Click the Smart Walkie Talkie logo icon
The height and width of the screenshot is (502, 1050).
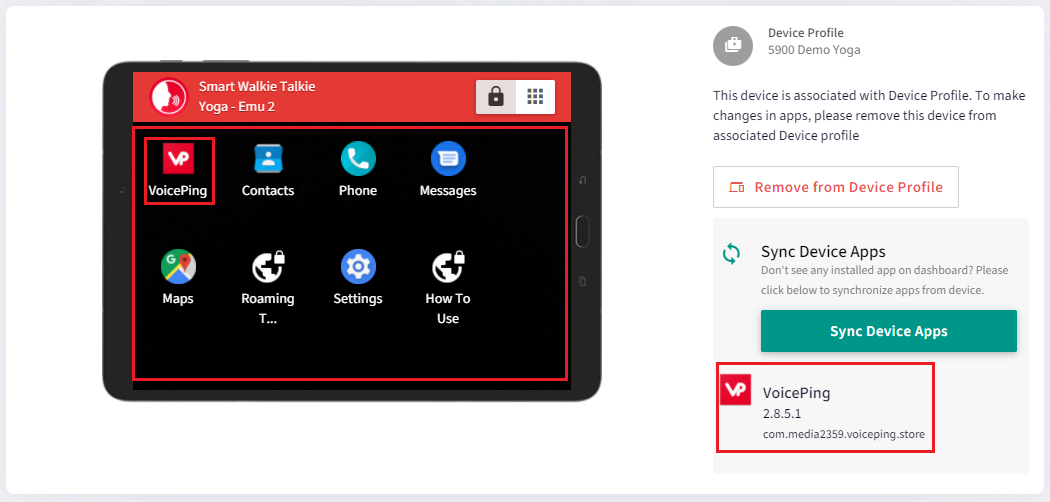coord(169,97)
